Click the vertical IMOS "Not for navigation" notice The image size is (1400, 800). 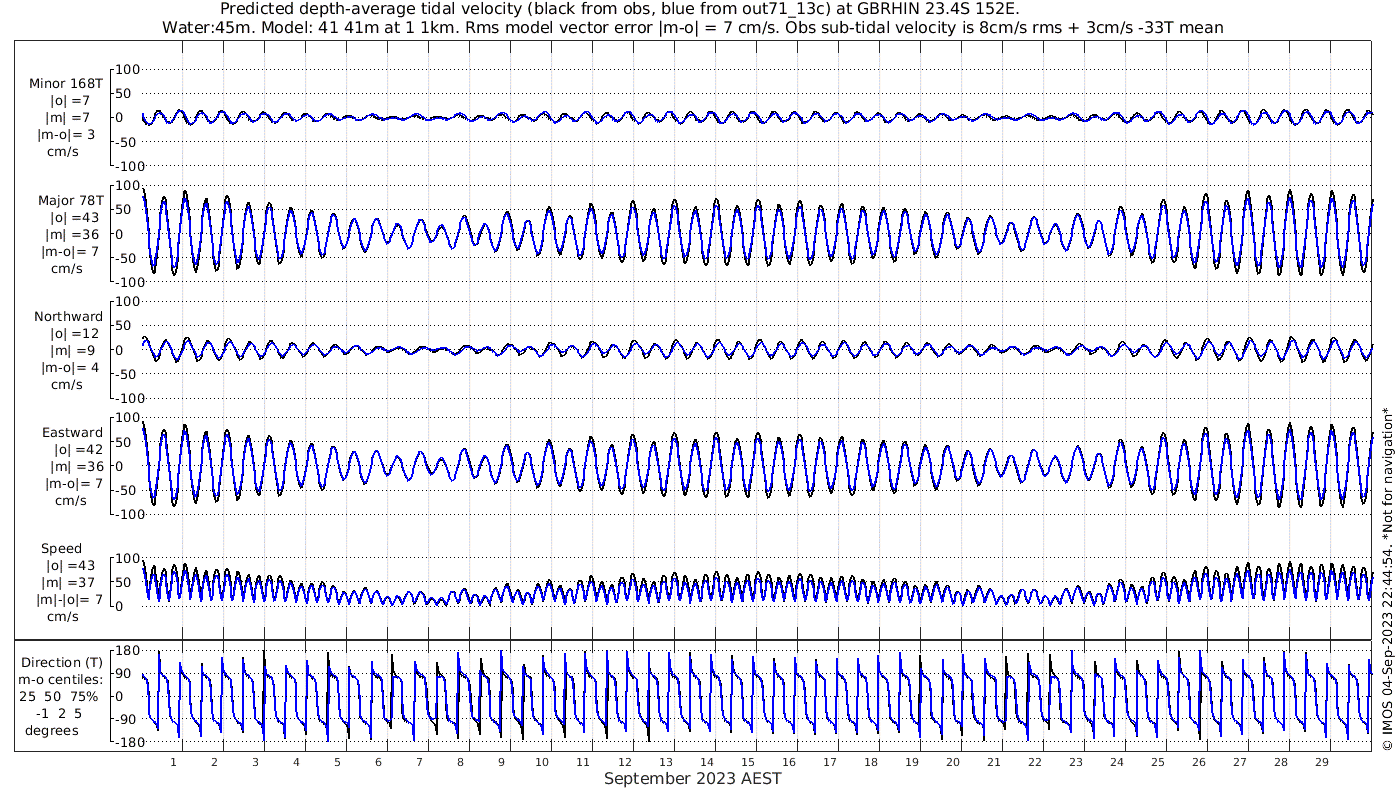pos(1386,581)
